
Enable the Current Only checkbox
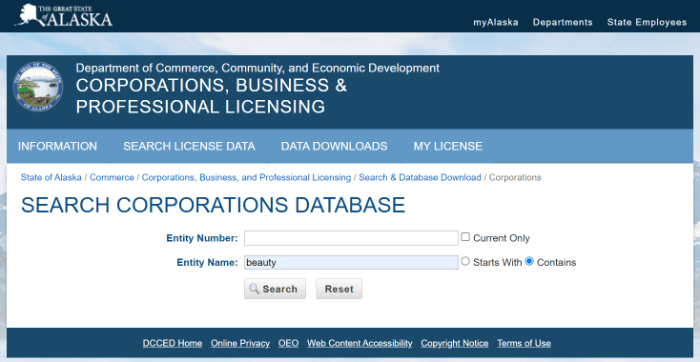tap(465, 237)
